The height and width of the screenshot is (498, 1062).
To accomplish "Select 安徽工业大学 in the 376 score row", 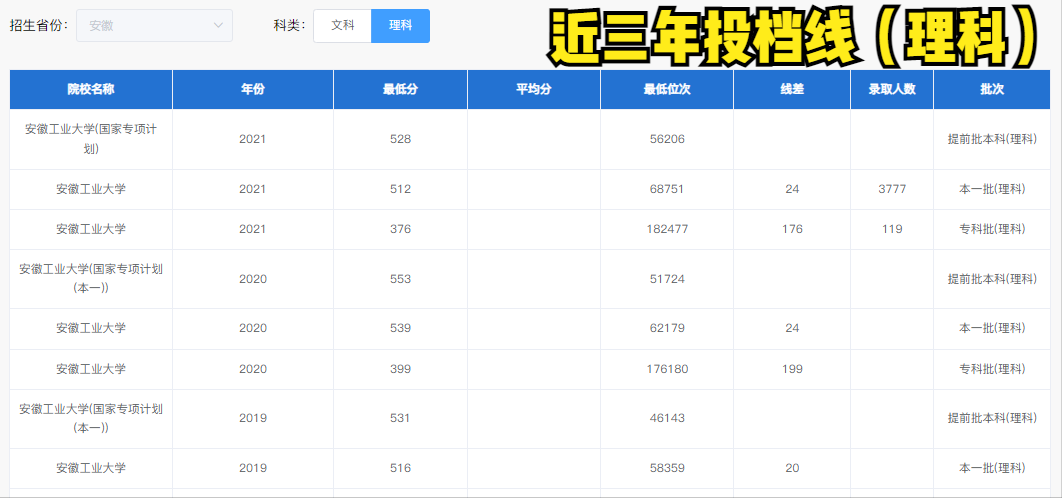I will pos(91,229).
